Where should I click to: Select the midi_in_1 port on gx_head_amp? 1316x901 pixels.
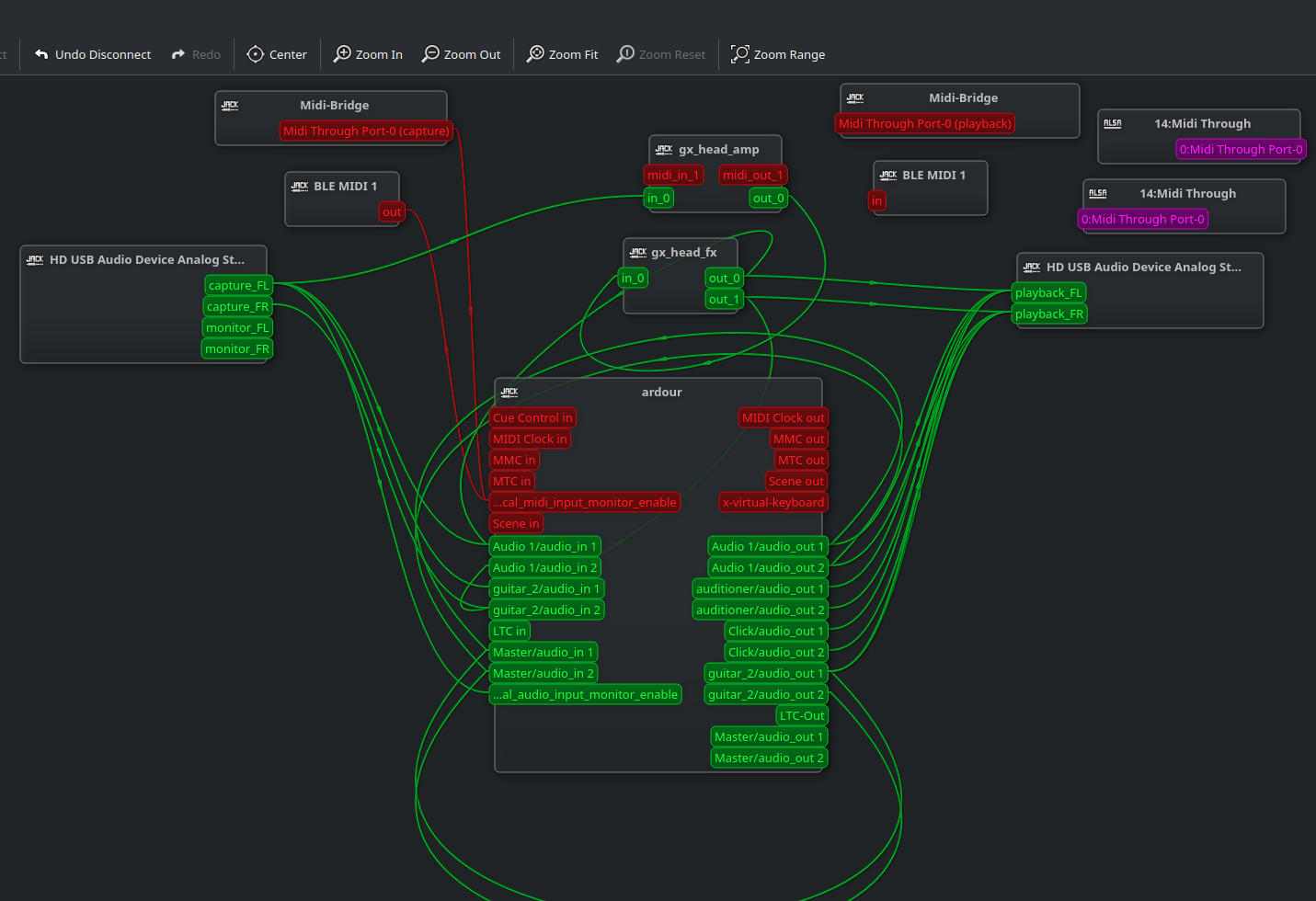[673, 175]
